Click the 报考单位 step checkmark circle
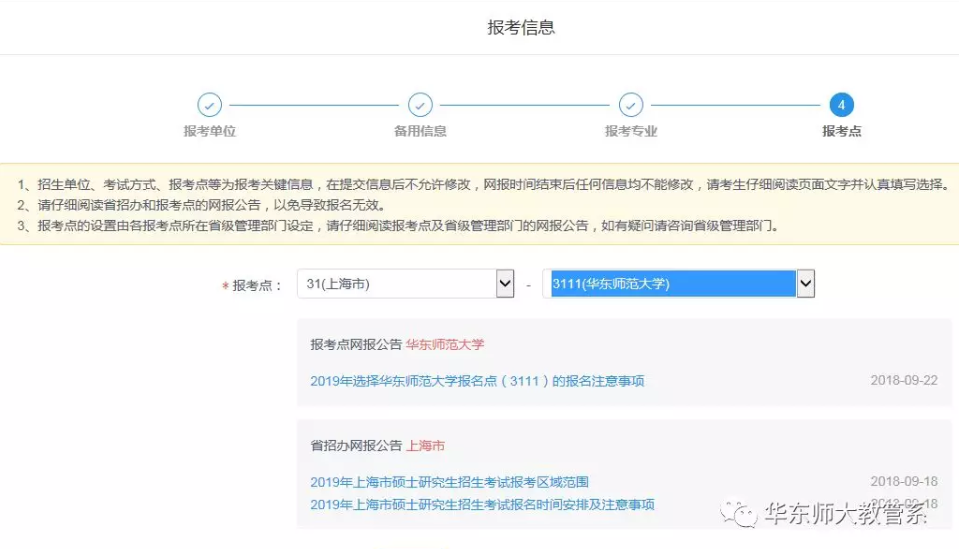The width and height of the screenshot is (967, 549). click(210, 105)
